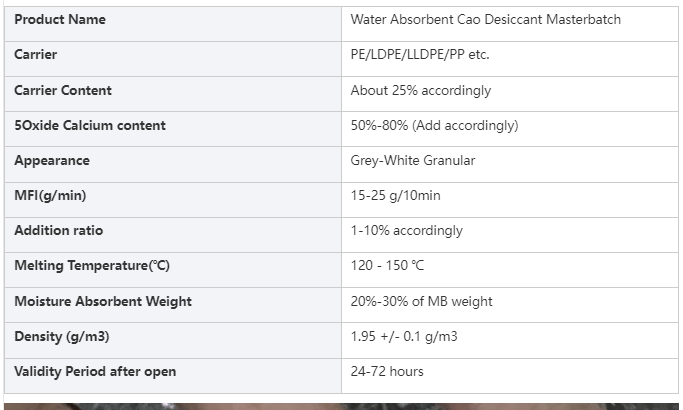Select About 25% accordingly value

pos(421,91)
